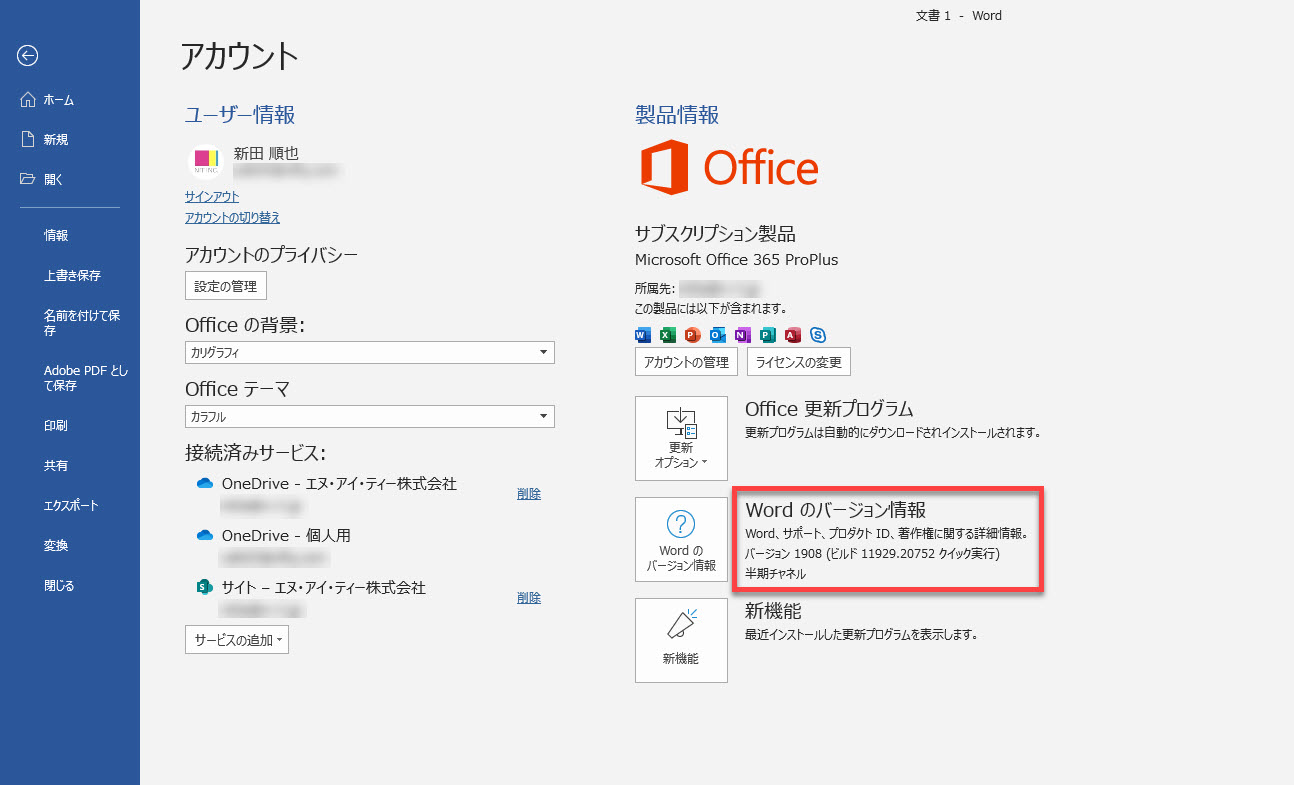
Task: Open the 新機能 megaphone button
Action: [x=681, y=640]
